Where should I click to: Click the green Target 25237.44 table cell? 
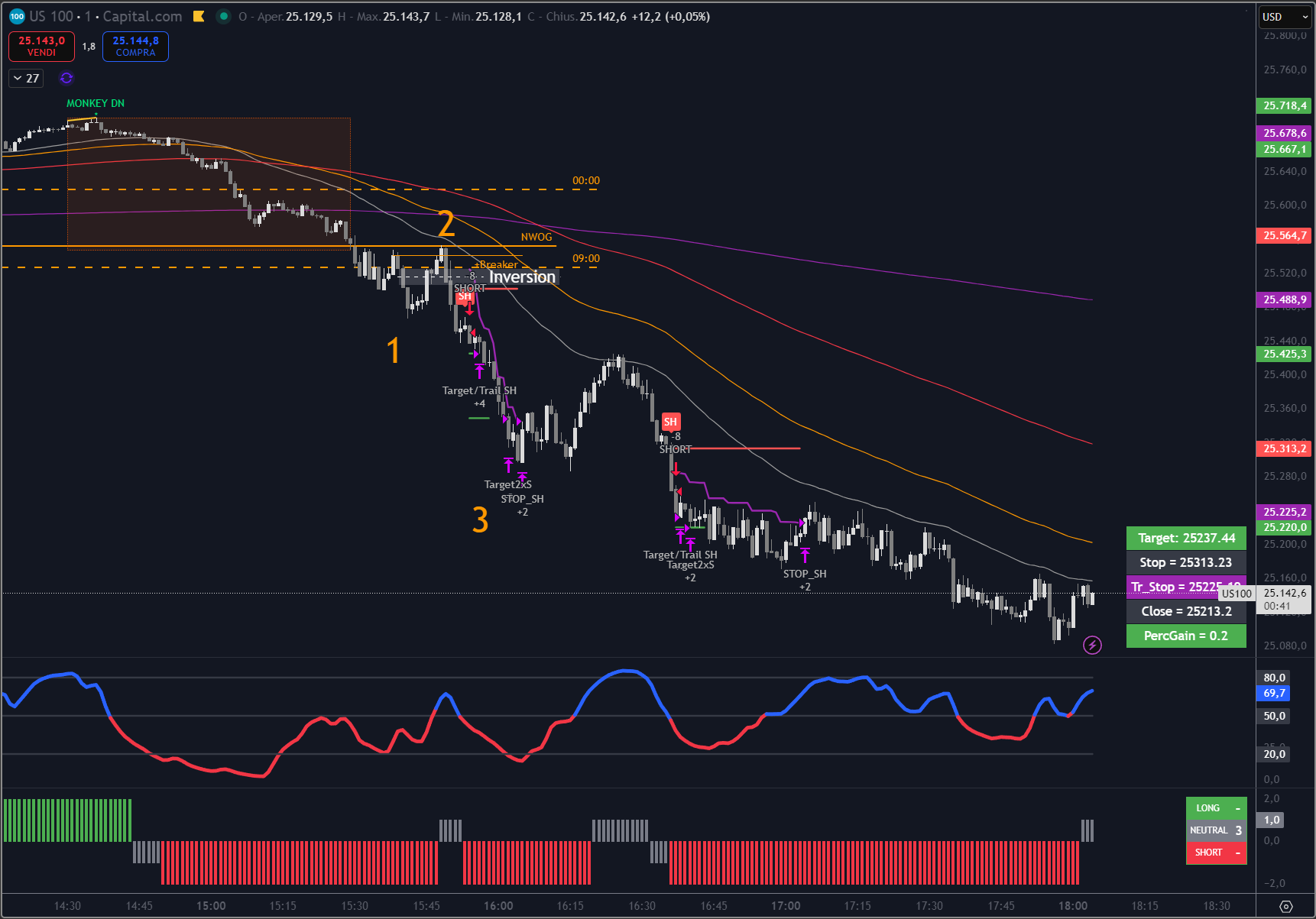click(x=1186, y=538)
